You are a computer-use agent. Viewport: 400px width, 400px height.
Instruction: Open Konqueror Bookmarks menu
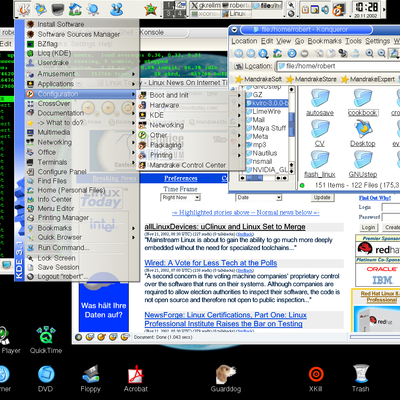tap(324, 41)
